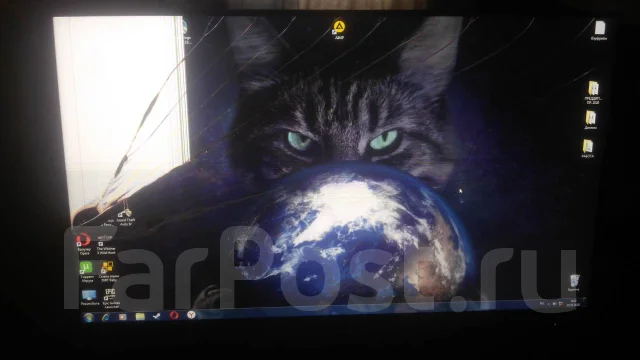Launch Opera from the taskbar
The height and width of the screenshot is (360, 640).
tap(174, 315)
